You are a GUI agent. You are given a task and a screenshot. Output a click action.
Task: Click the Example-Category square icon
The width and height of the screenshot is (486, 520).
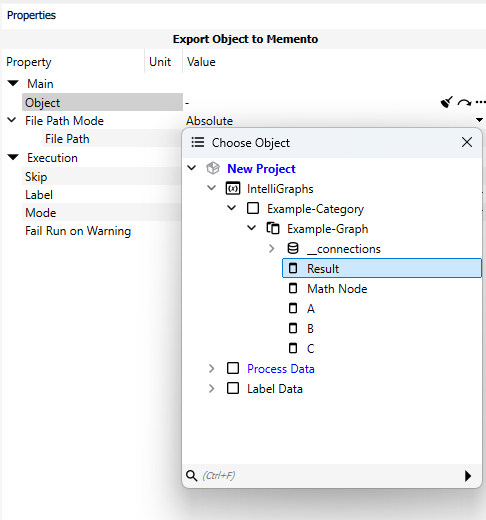pos(253,208)
